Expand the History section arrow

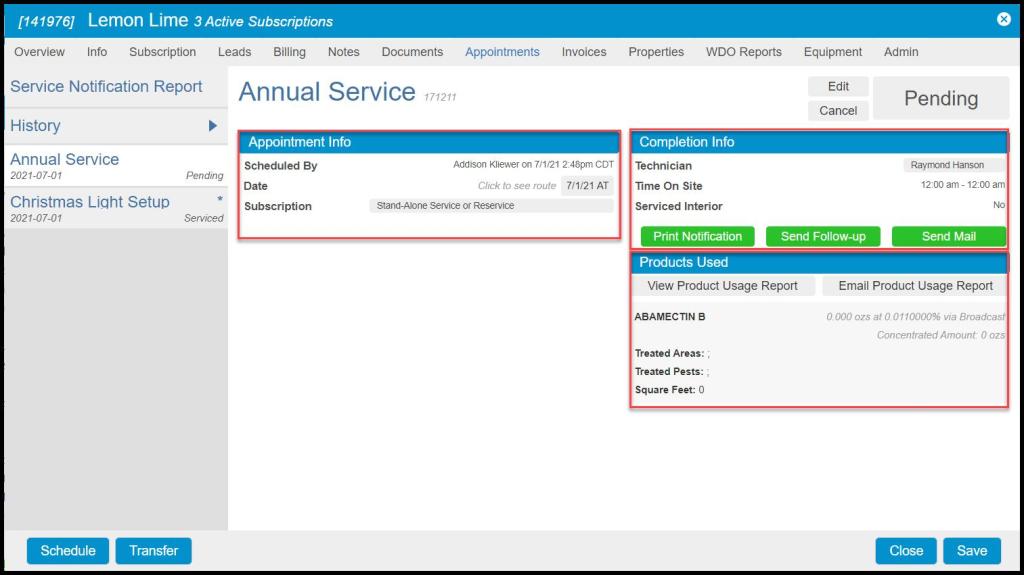[212, 126]
